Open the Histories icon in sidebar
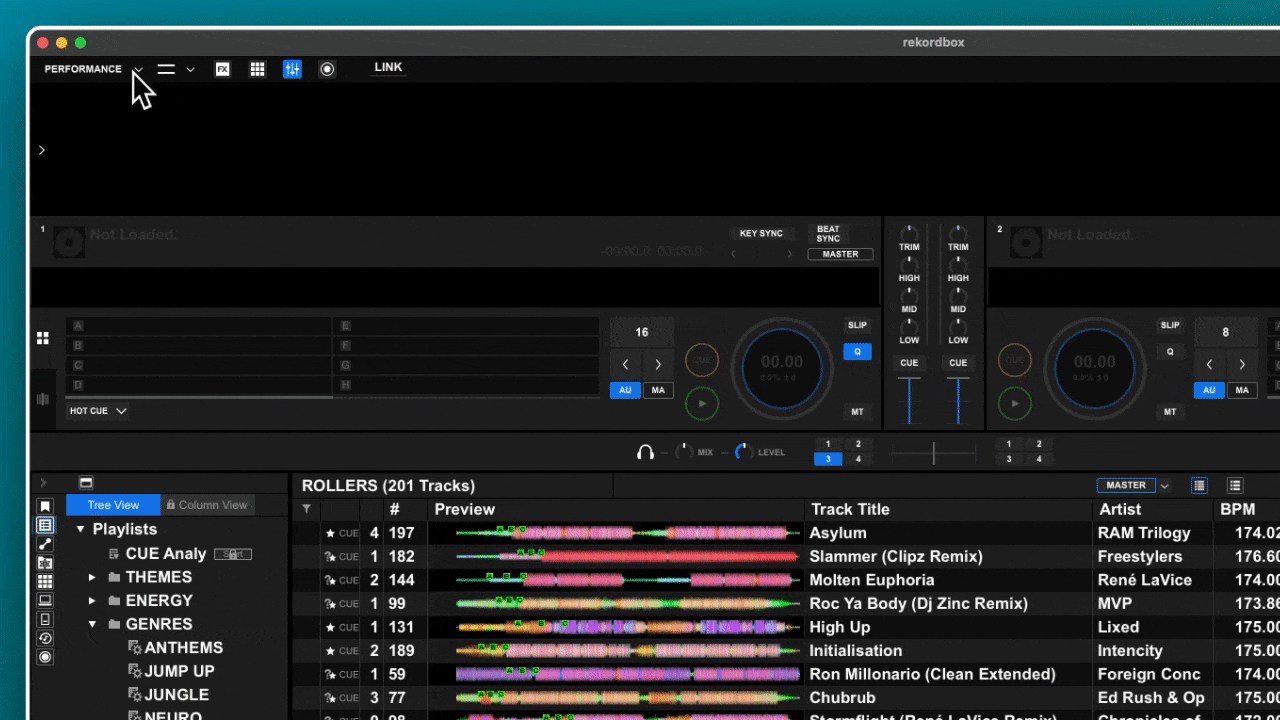Viewport: 1280px width, 720px height. (45, 638)
